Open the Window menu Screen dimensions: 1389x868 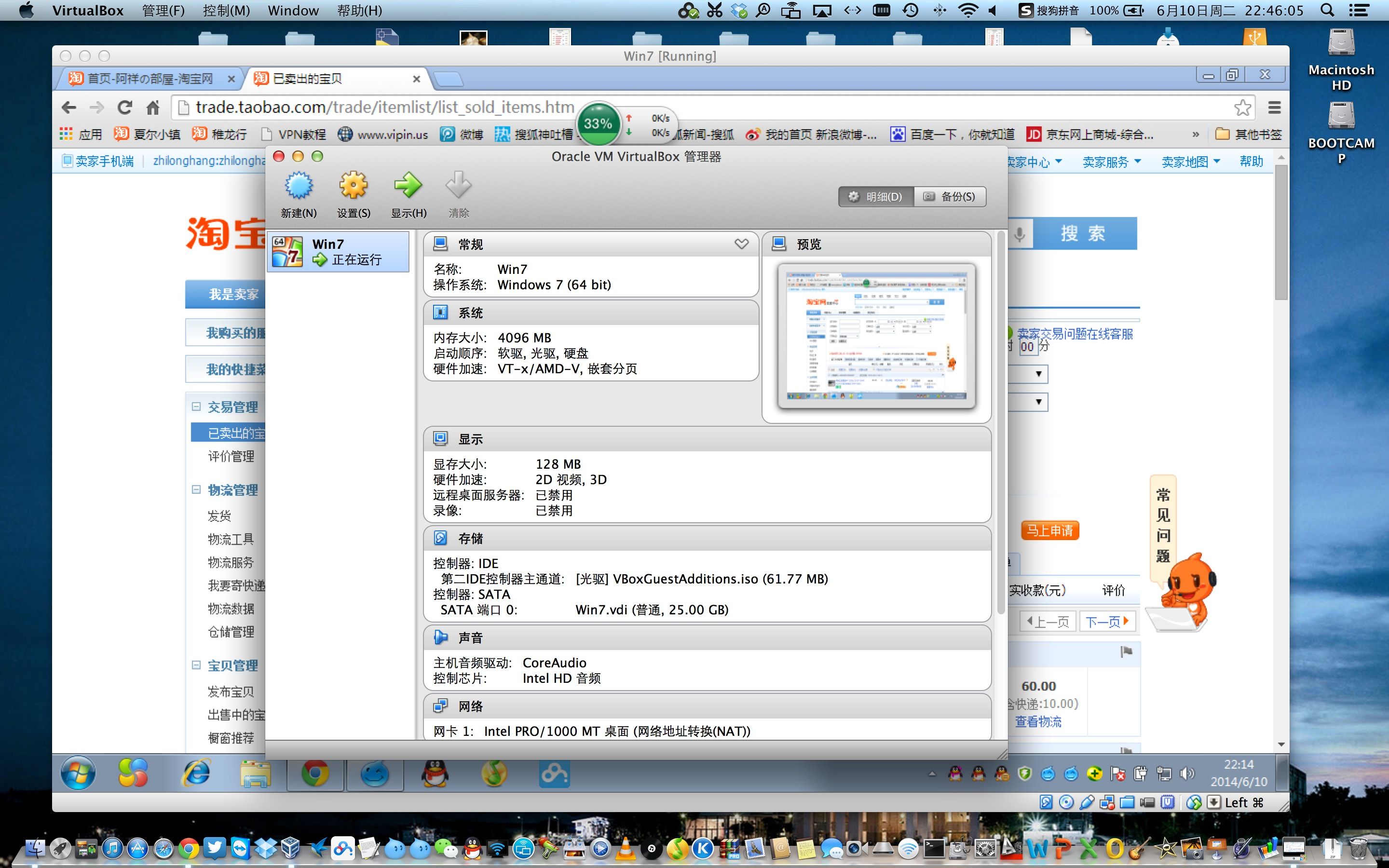click(x=293, y=10)
